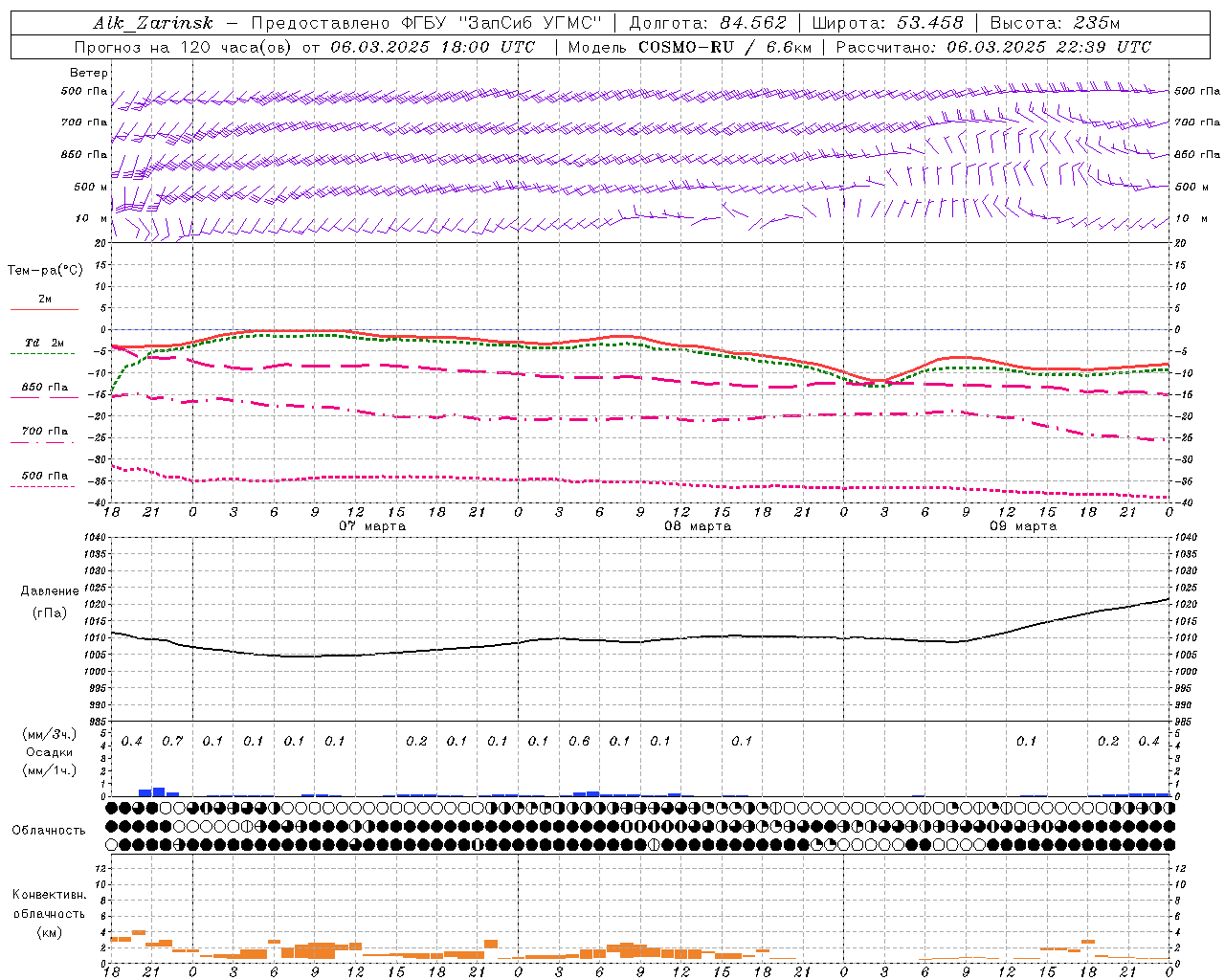Click the date label '09 марта'
1225x980 pixels.
pyautogui.click(x=1023, y=526)
